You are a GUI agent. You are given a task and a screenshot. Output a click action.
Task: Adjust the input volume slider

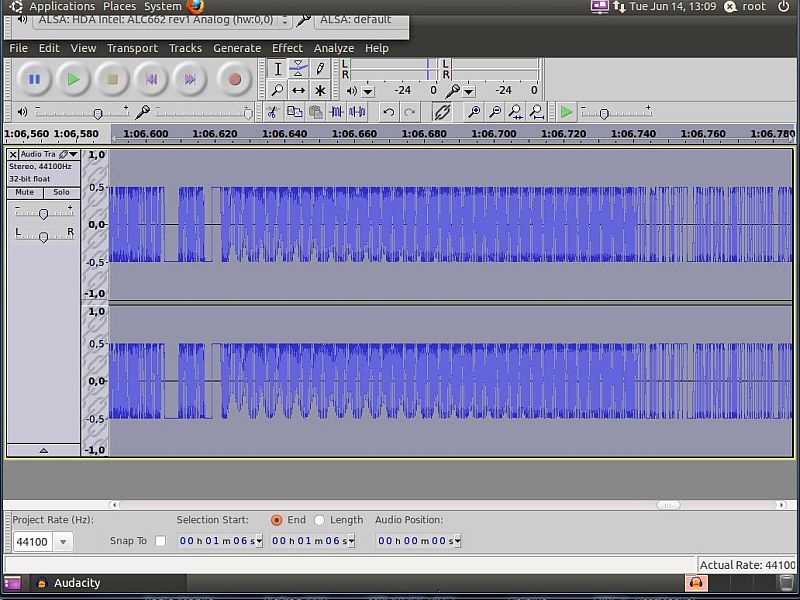coord(248,113)
